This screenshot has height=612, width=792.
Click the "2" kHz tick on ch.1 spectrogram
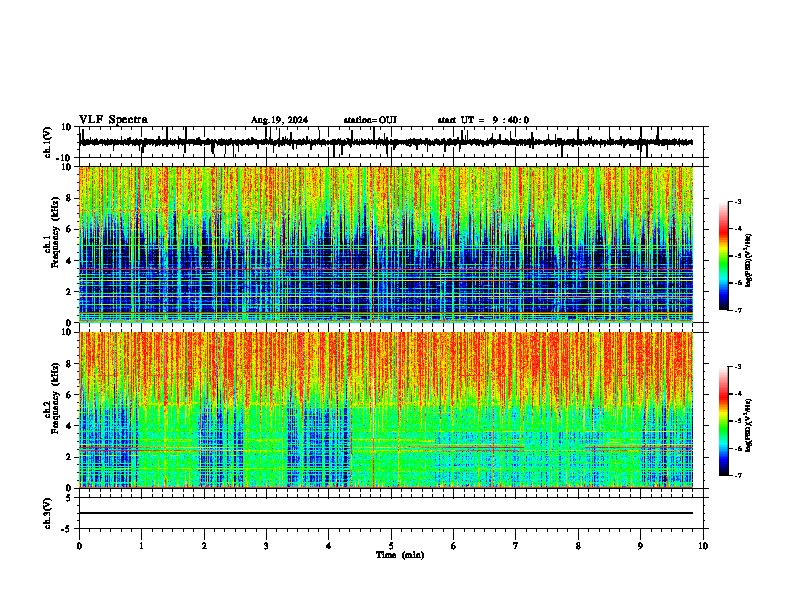coord(69,291)
